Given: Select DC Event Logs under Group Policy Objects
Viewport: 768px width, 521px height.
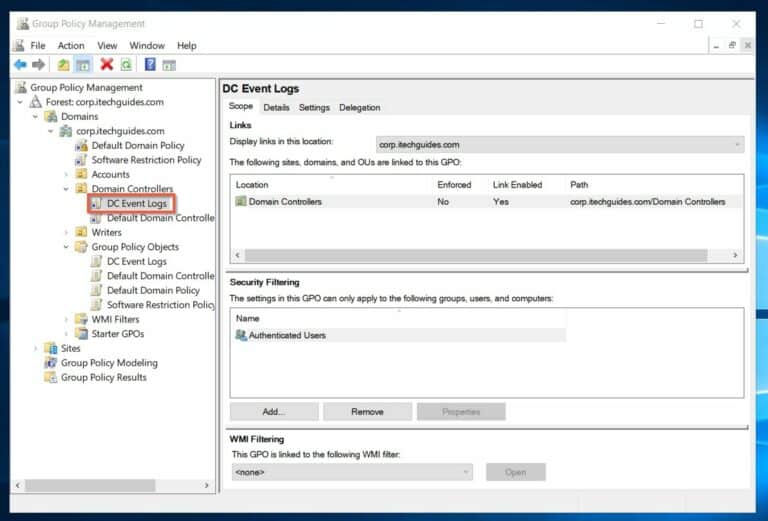Looking at the screenshot, I should (137, 261).
